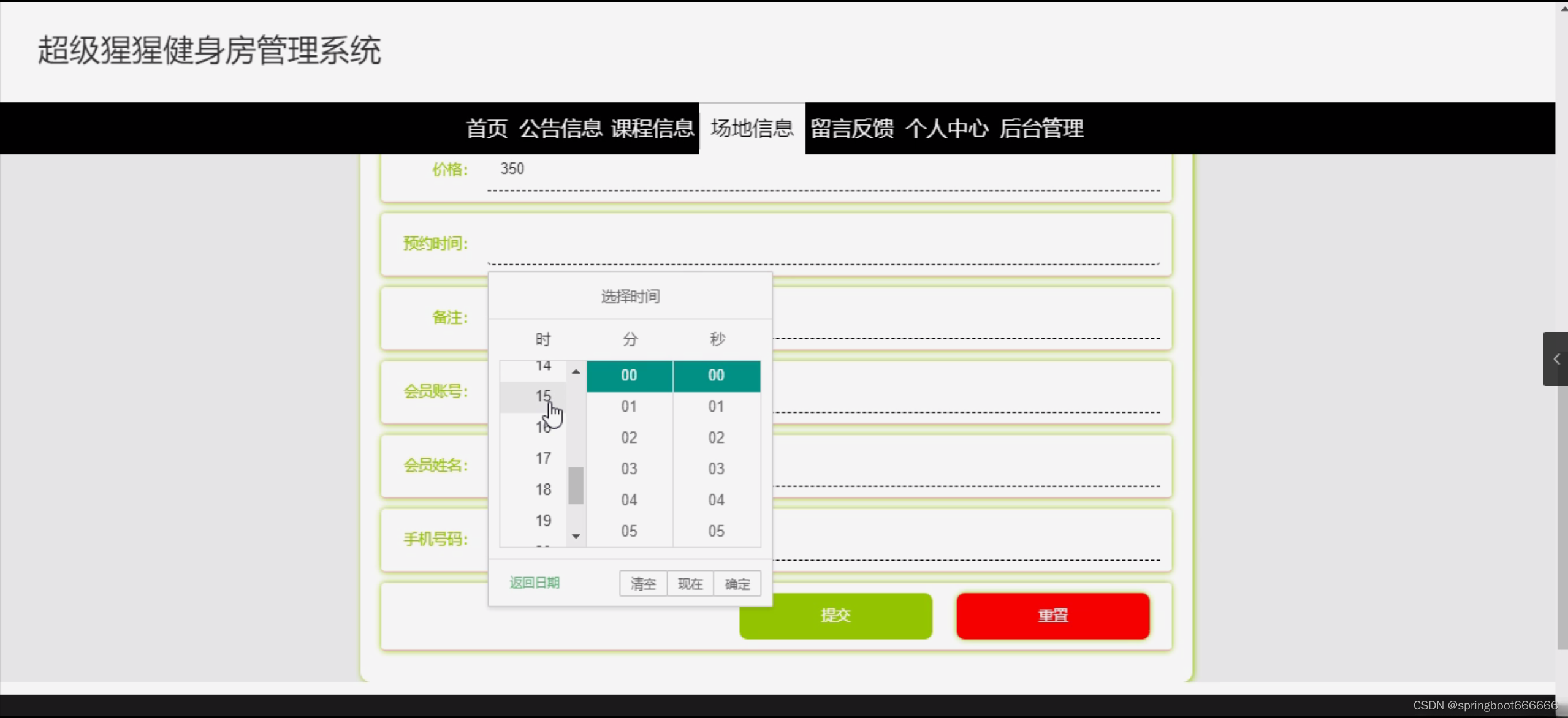The image size is (1568, 718).
Task: Choose second 05 in seconds column
Action: click(716, 531)
